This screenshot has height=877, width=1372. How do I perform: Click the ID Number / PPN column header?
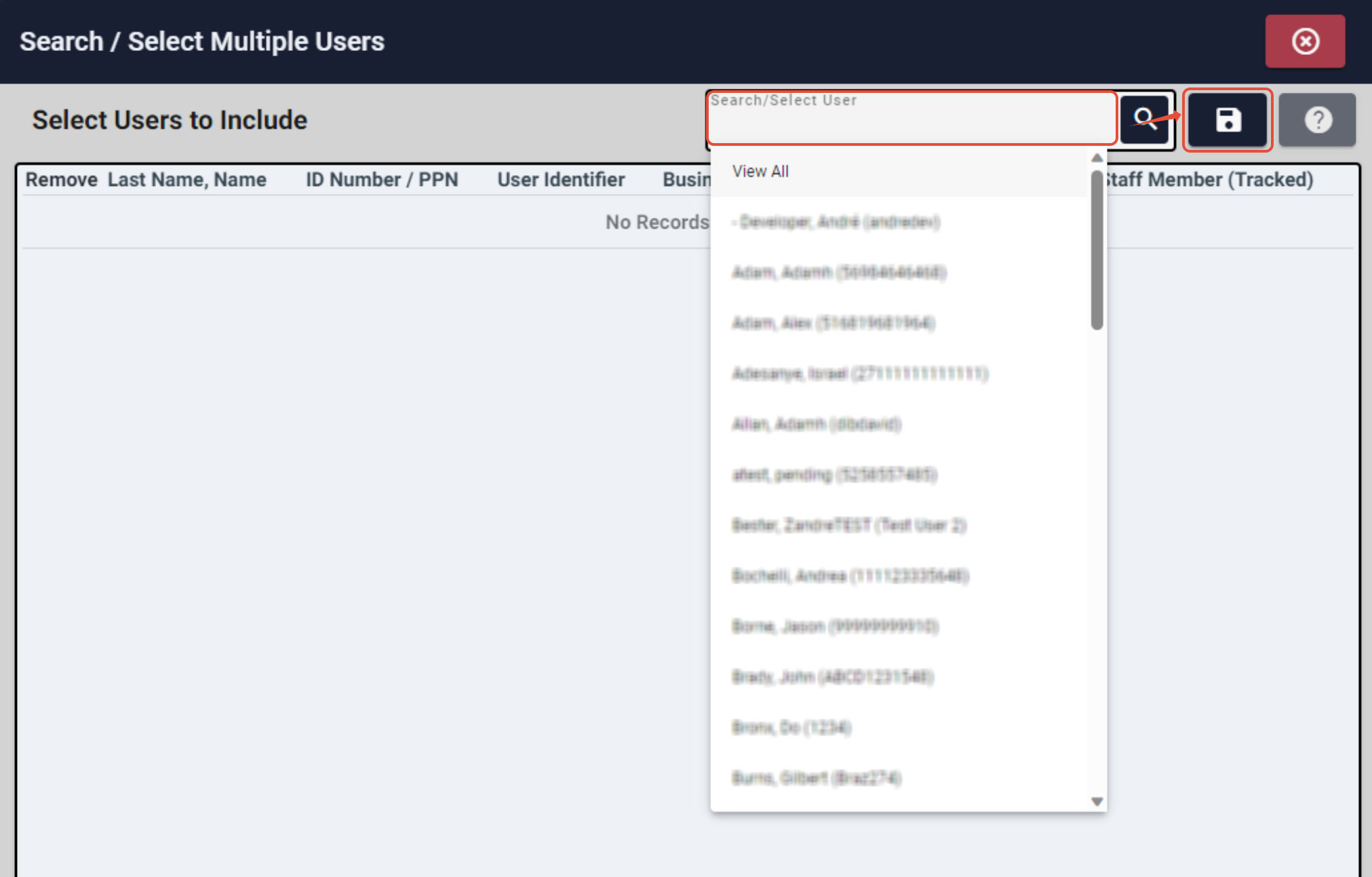point(381,180)
